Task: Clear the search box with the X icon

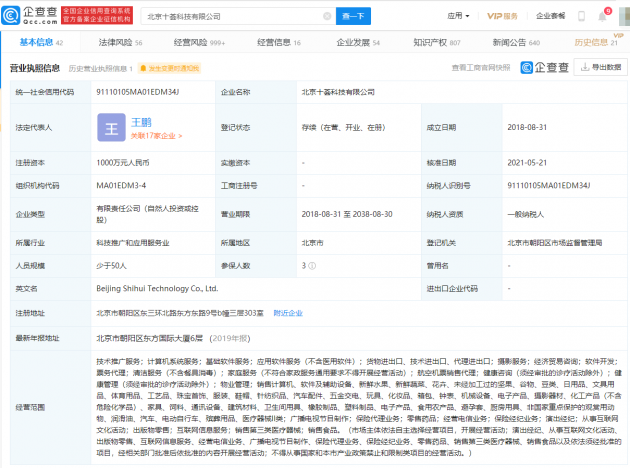Action: click(327, 16)
